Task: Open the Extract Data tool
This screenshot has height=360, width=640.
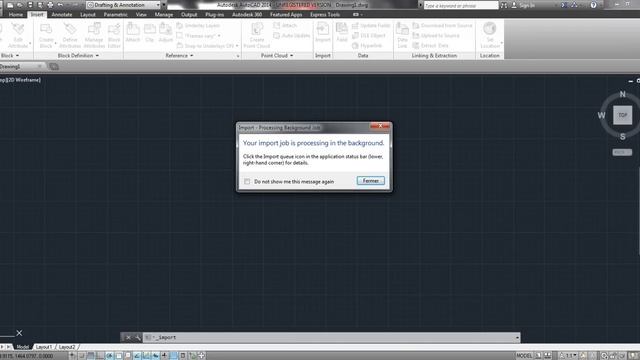Action: (x=431, y=46)
